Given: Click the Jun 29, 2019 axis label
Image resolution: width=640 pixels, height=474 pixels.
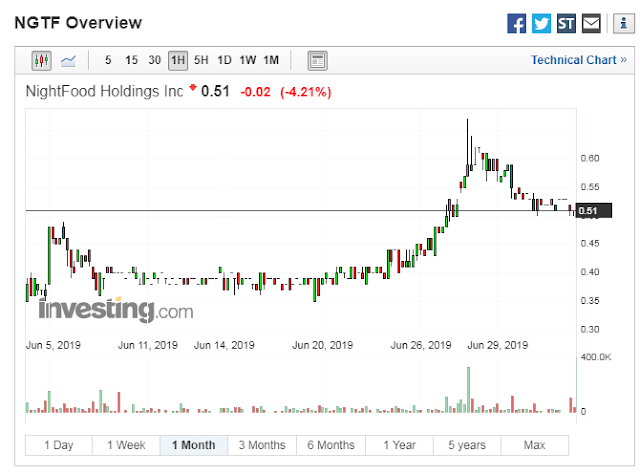Looking at the screenshot, I should click(498, 345).
